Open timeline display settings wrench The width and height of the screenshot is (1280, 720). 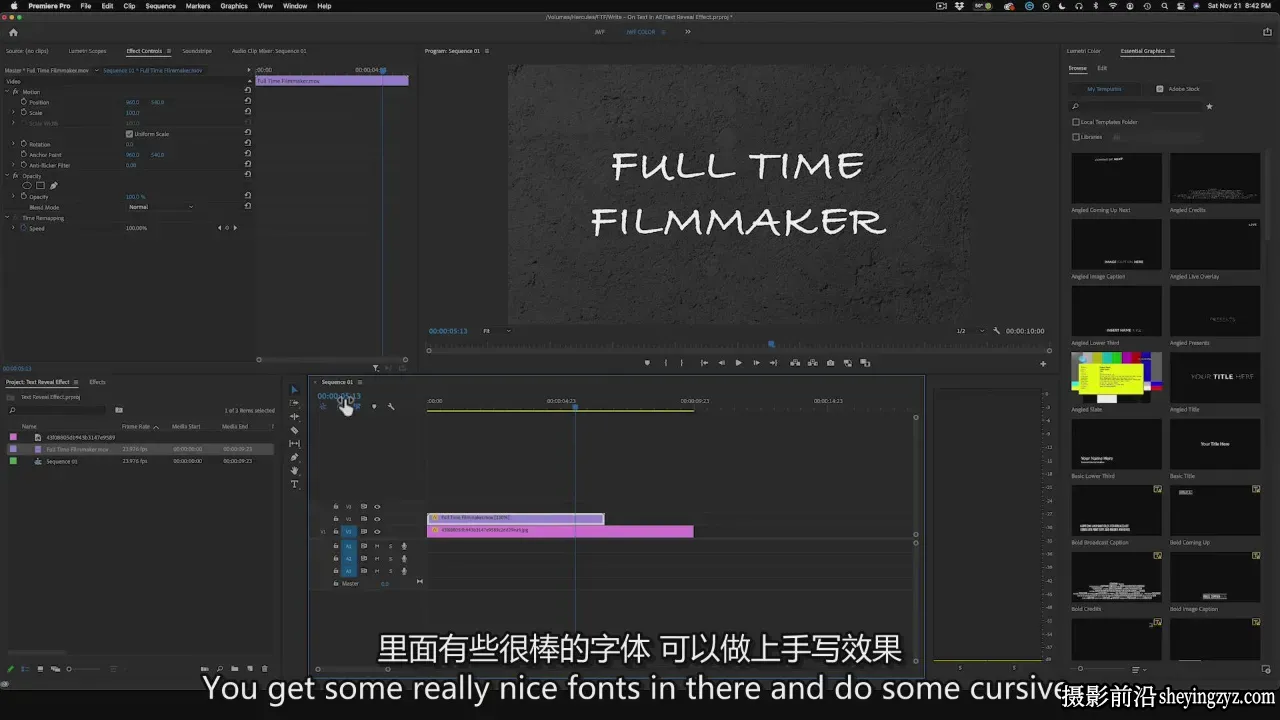(391, 406)
